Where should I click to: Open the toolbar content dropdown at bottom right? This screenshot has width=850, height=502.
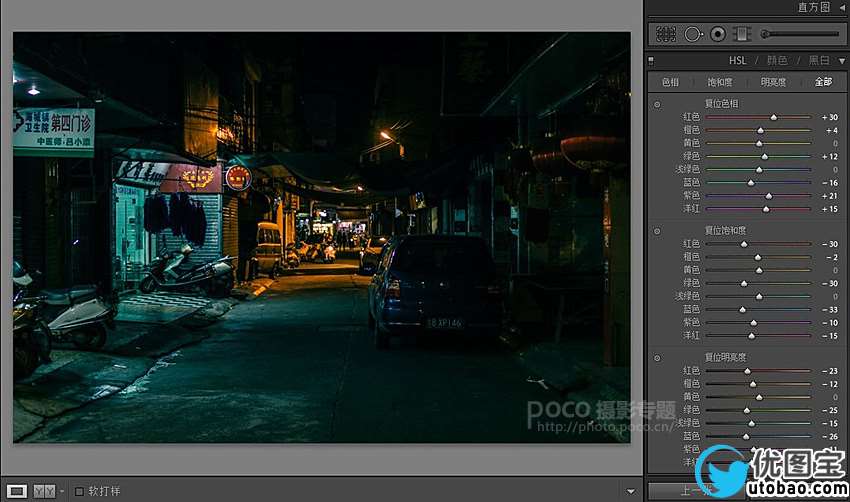click(x=630, y=492)
